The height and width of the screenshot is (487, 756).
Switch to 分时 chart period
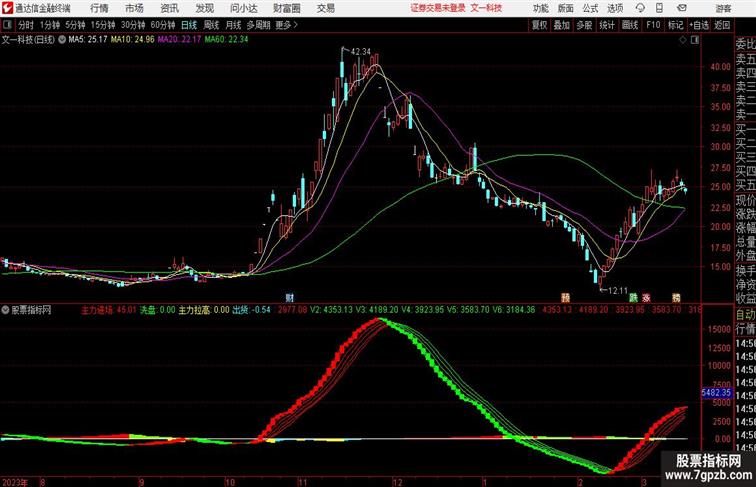click(26, 25)
